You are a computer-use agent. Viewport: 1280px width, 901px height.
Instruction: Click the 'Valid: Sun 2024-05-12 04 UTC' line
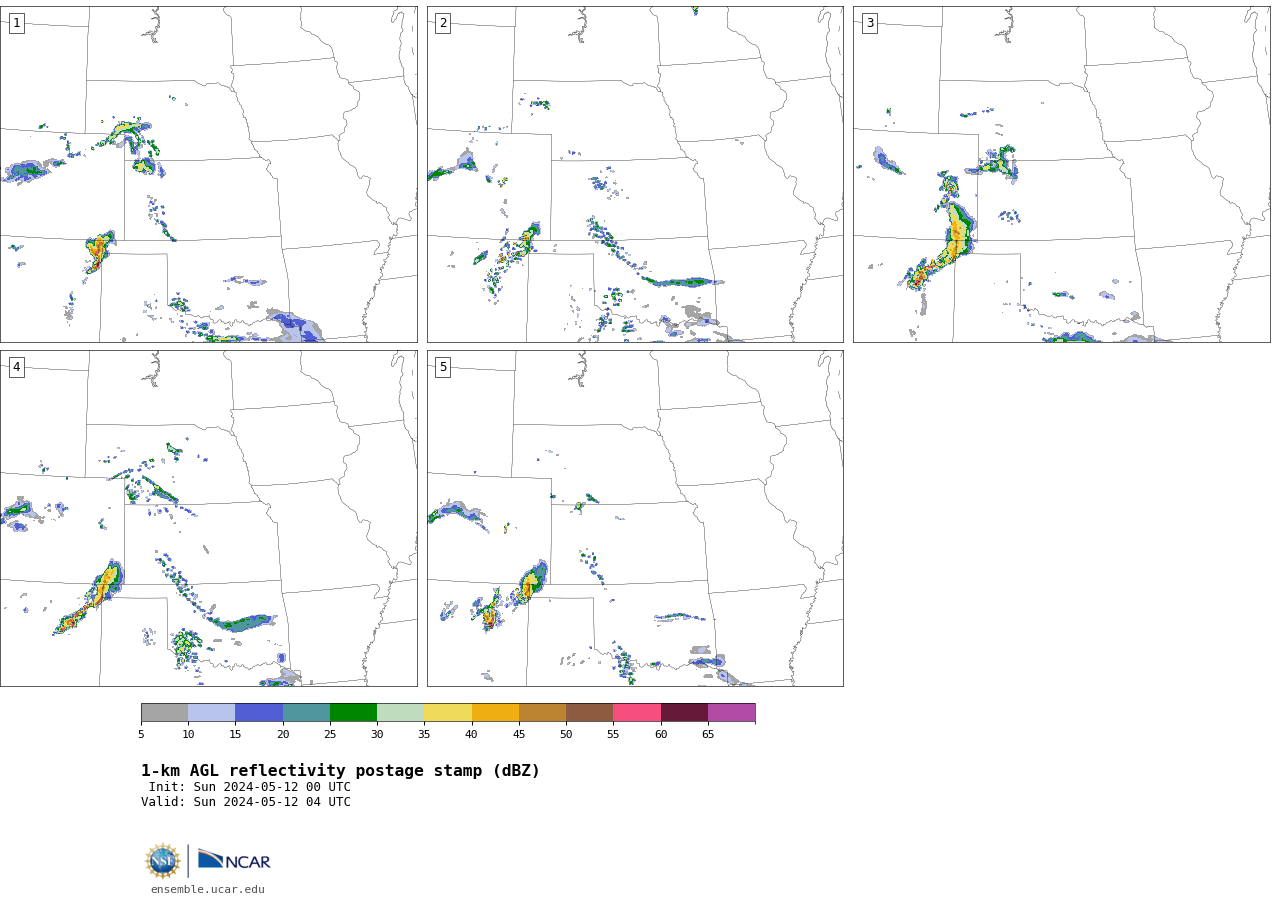point(246,802)
